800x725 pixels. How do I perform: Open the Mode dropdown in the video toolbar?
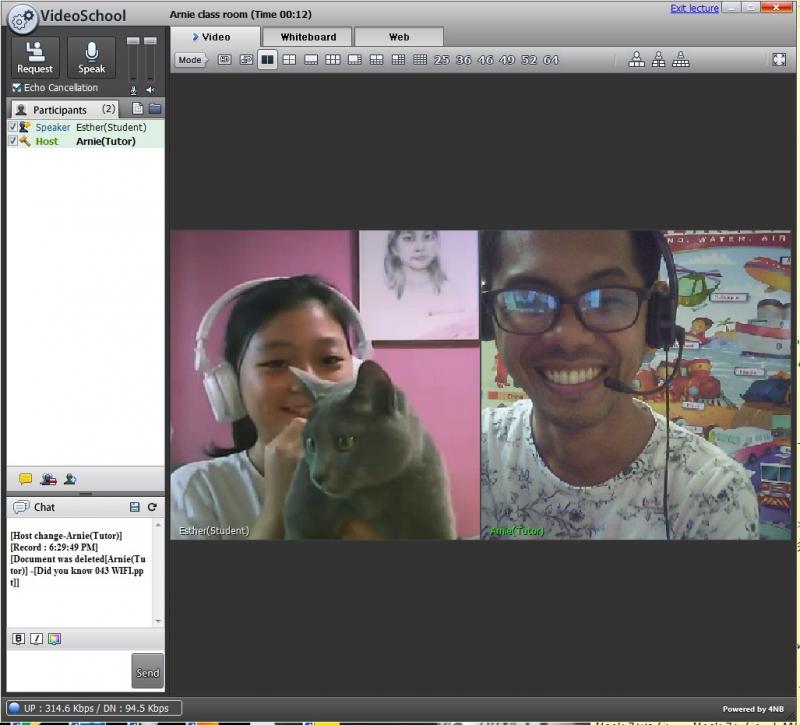coord(190,60)
